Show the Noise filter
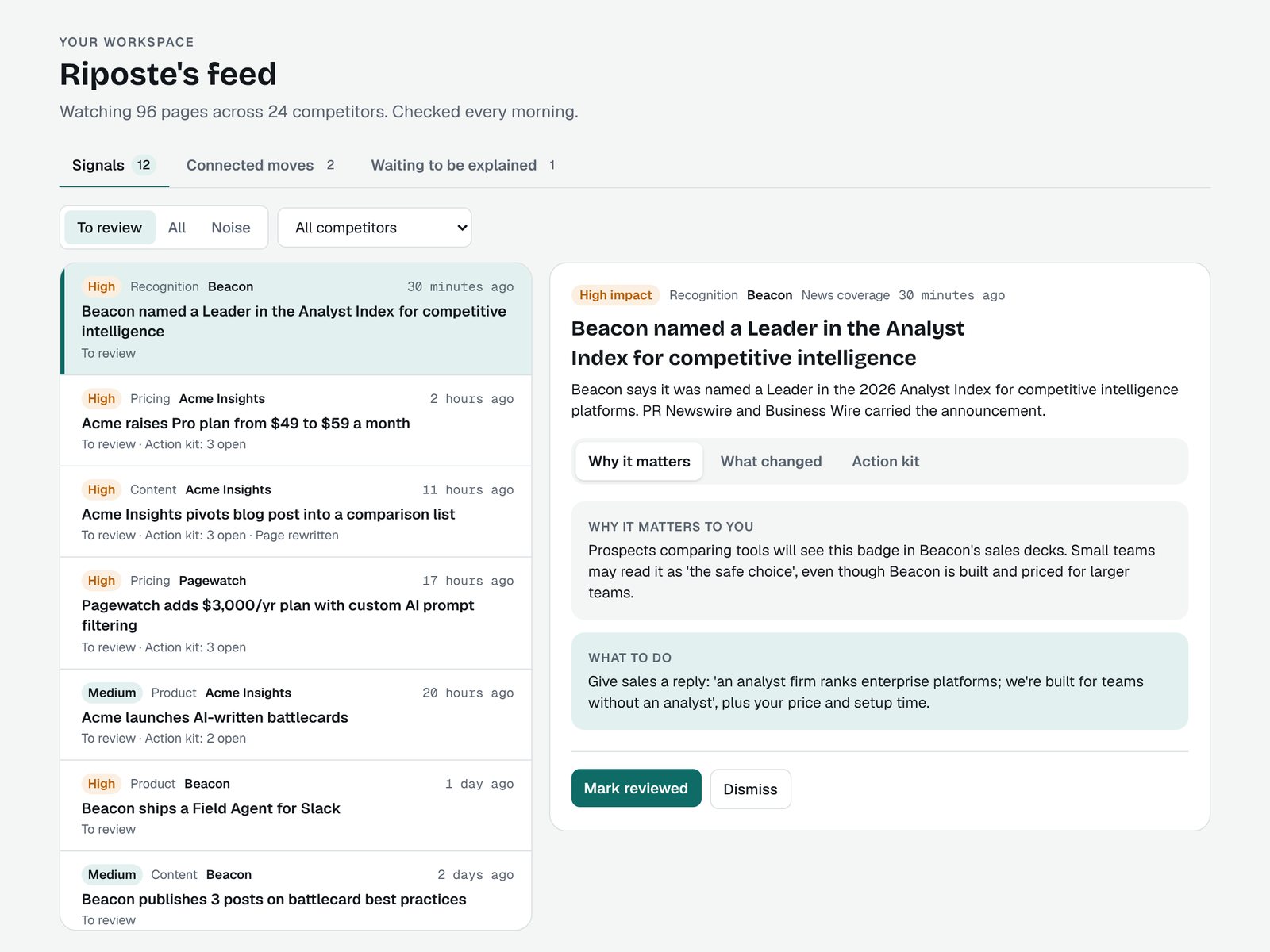 click(x=231, y=228)
